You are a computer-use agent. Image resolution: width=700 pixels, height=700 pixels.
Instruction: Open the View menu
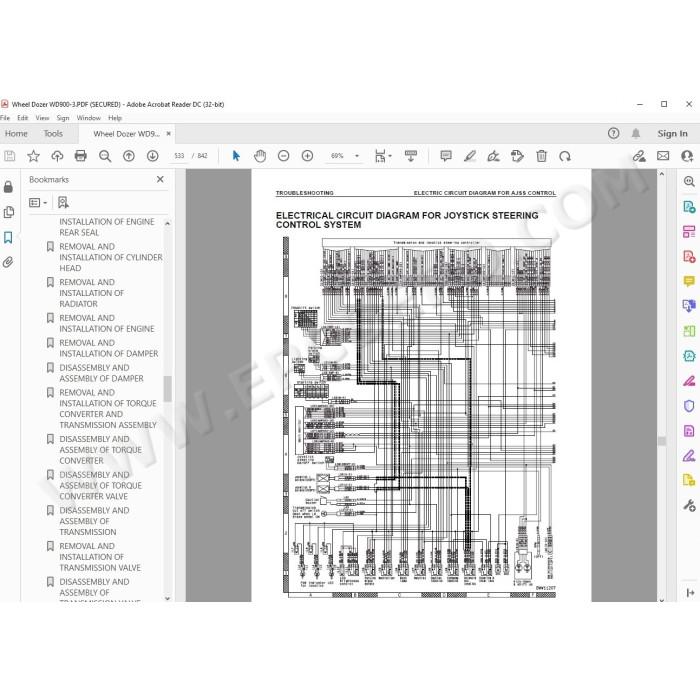click(x=42, y=118)
